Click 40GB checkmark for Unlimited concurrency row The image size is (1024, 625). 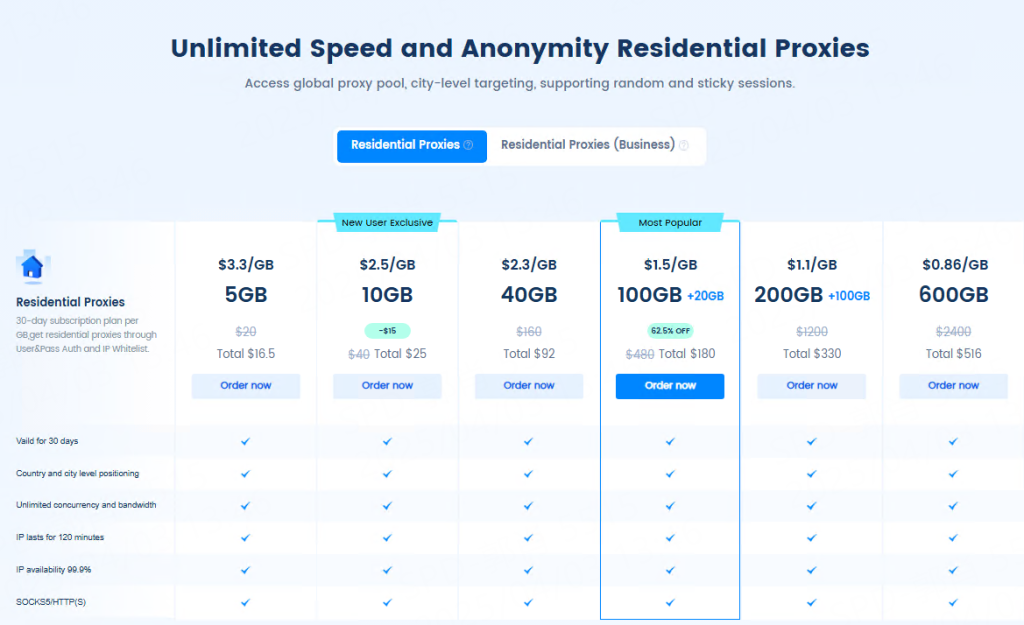529,505
